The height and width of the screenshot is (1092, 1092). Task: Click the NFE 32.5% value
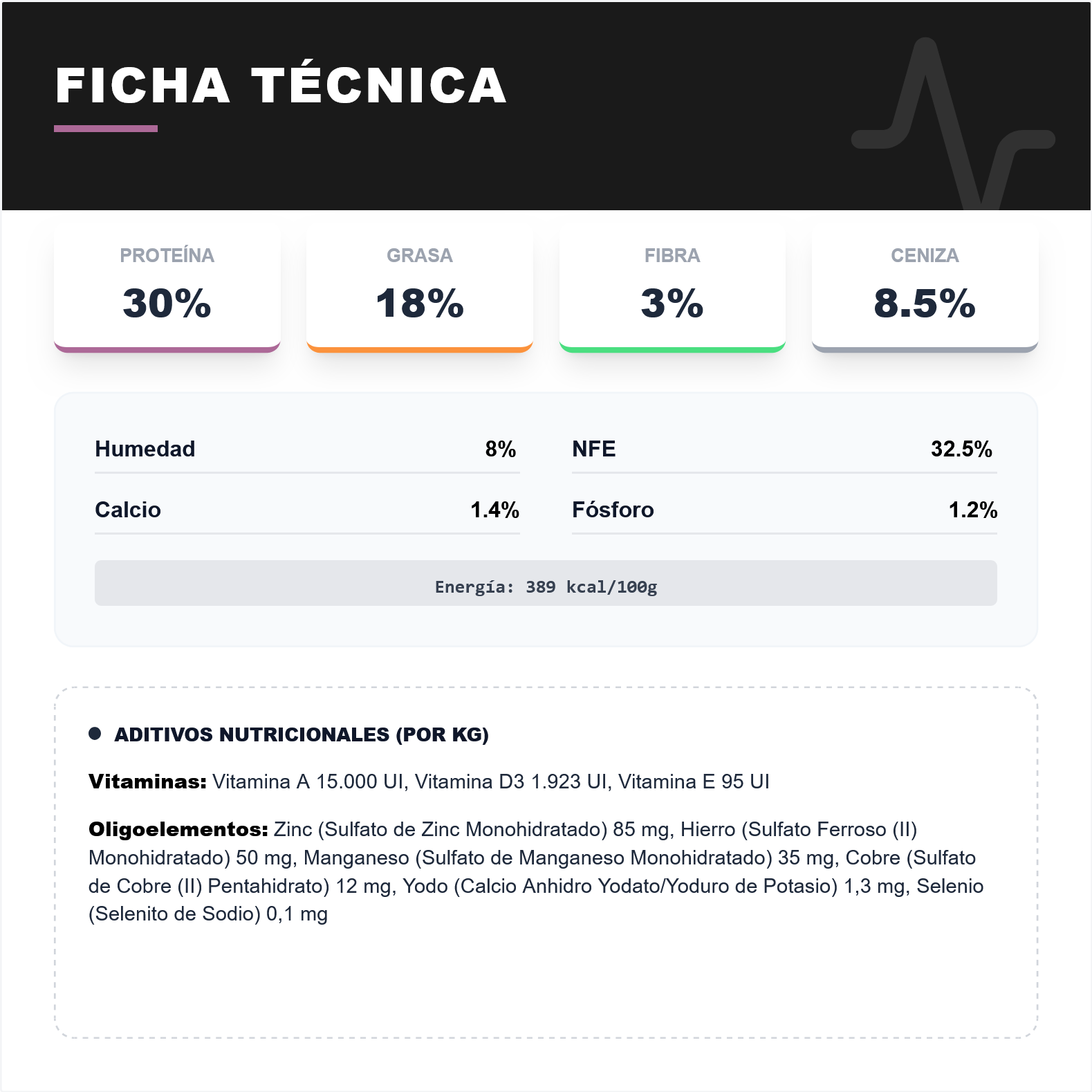(961, 449)
